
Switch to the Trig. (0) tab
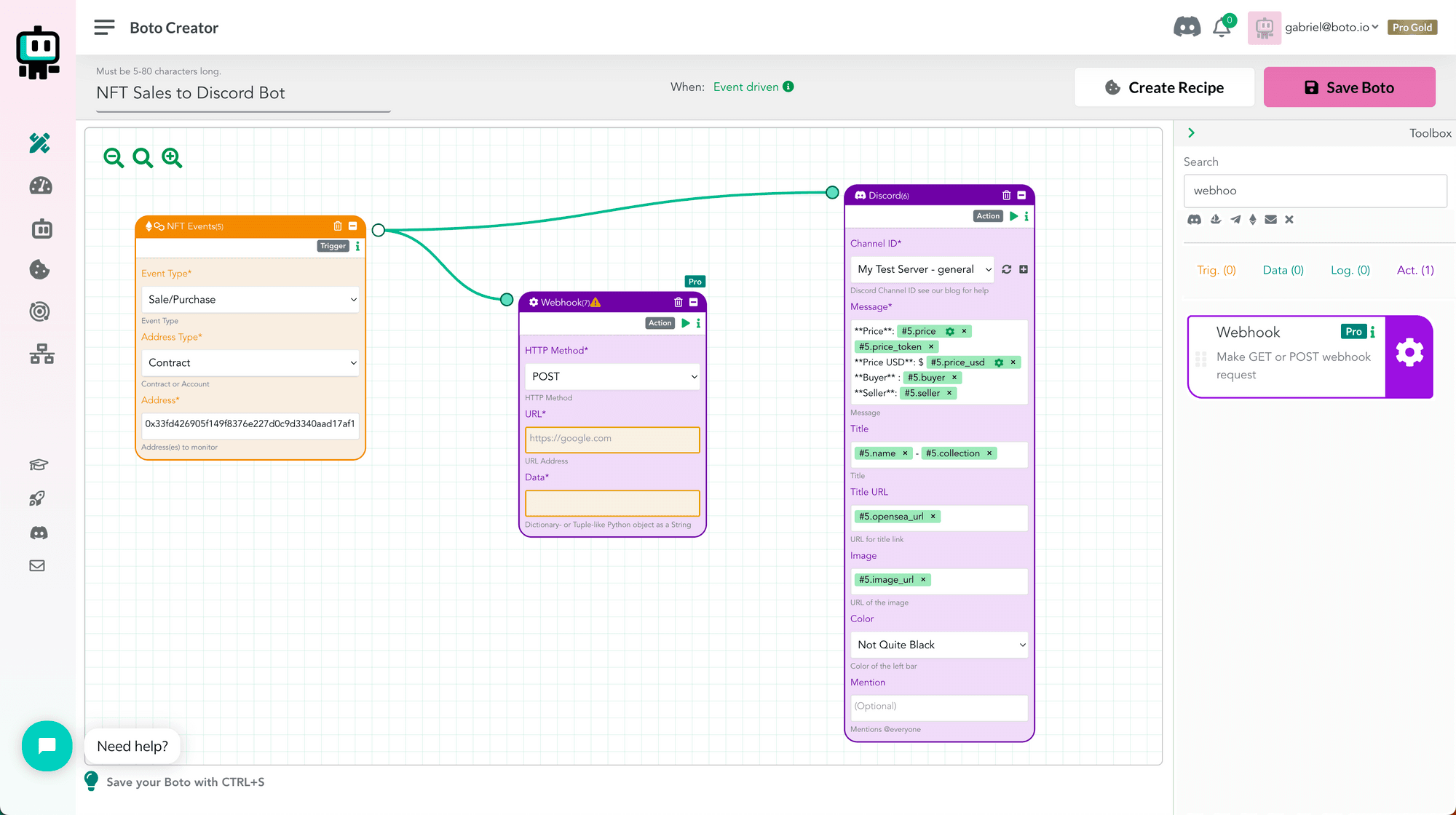tap(1216, 270)
